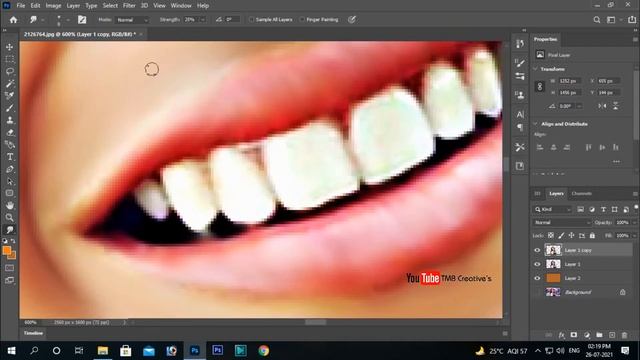640x360 pixels.
Task: Click the delete layer trash icon
Action: 624,335
